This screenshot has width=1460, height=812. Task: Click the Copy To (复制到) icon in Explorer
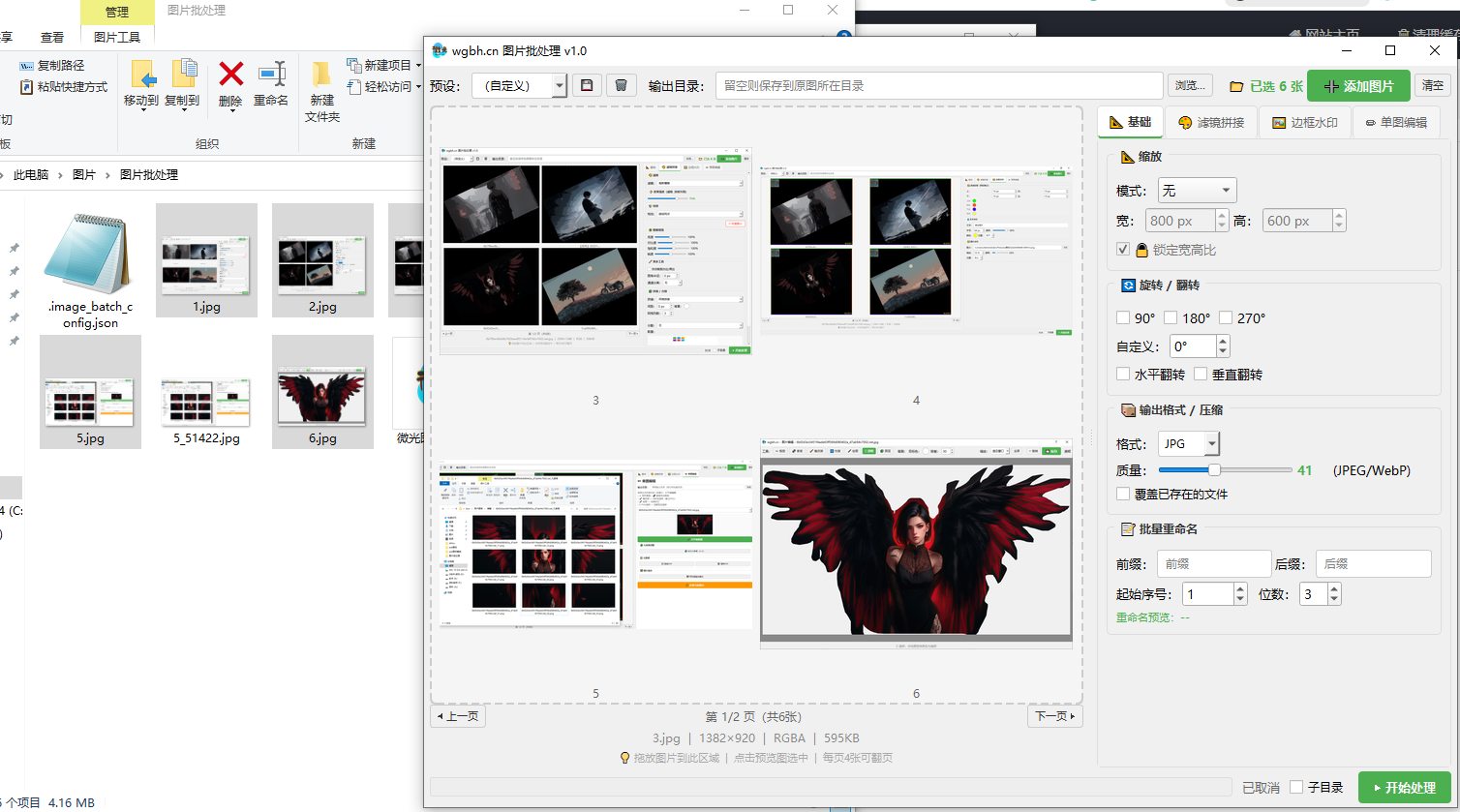(182, 83)
